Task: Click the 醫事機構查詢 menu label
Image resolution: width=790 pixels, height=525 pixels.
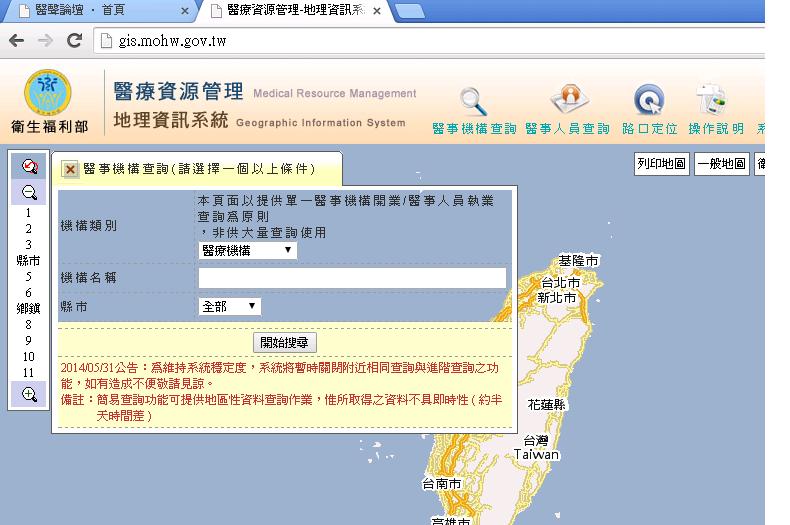Action: tap(474, 129)
